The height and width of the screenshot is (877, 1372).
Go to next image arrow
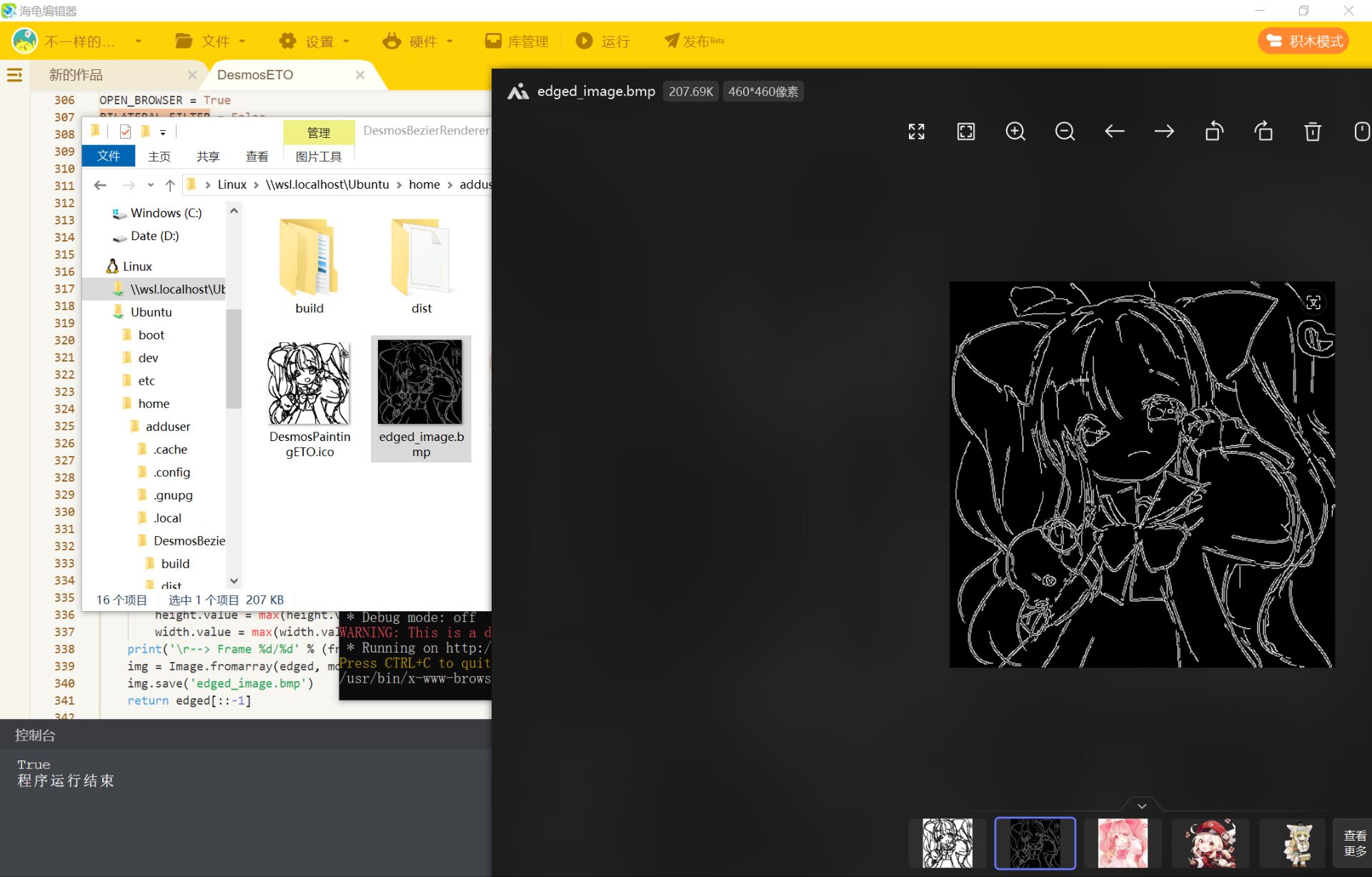pos(1163,132)
